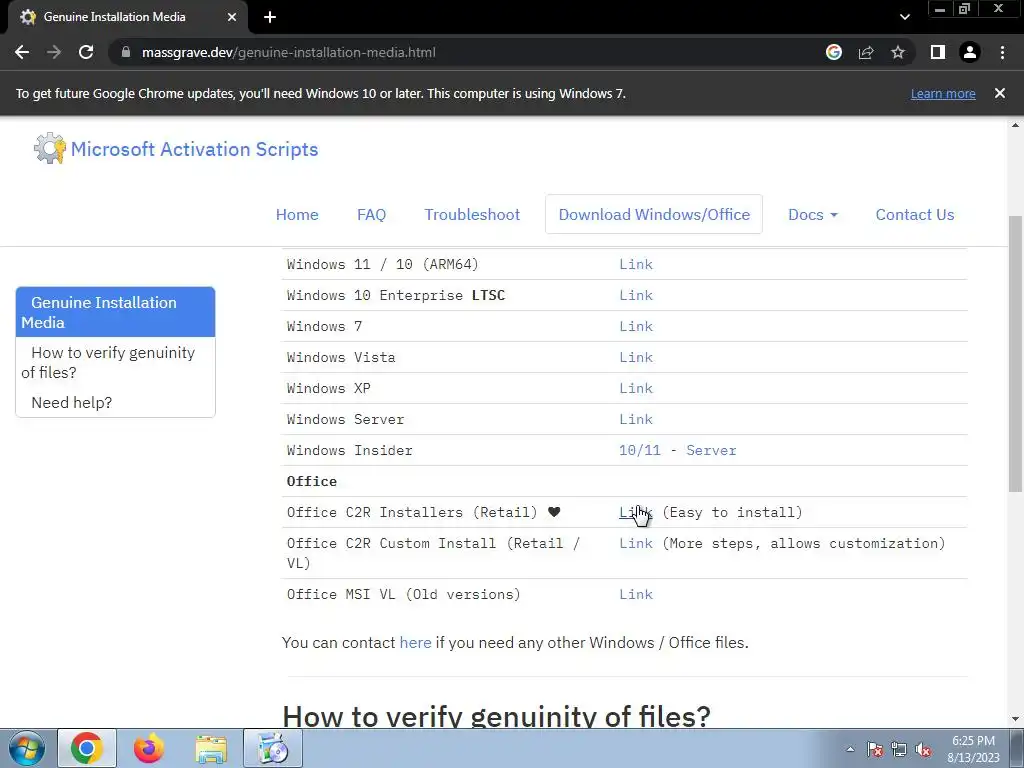Open the Windows 11 / 10 (ARM64) link

point(636,264)
